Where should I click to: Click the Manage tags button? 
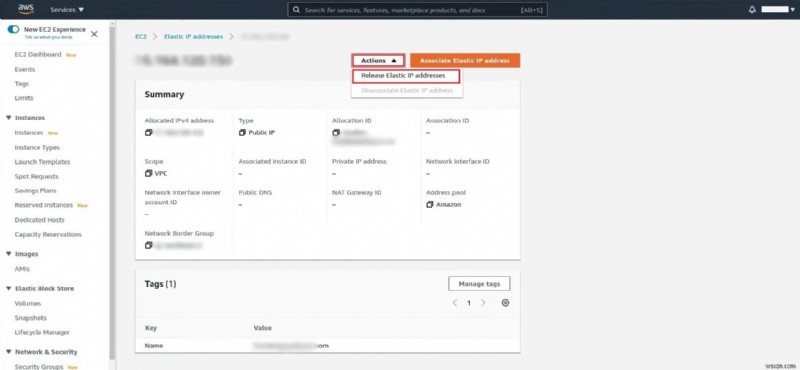coord(479,284)
